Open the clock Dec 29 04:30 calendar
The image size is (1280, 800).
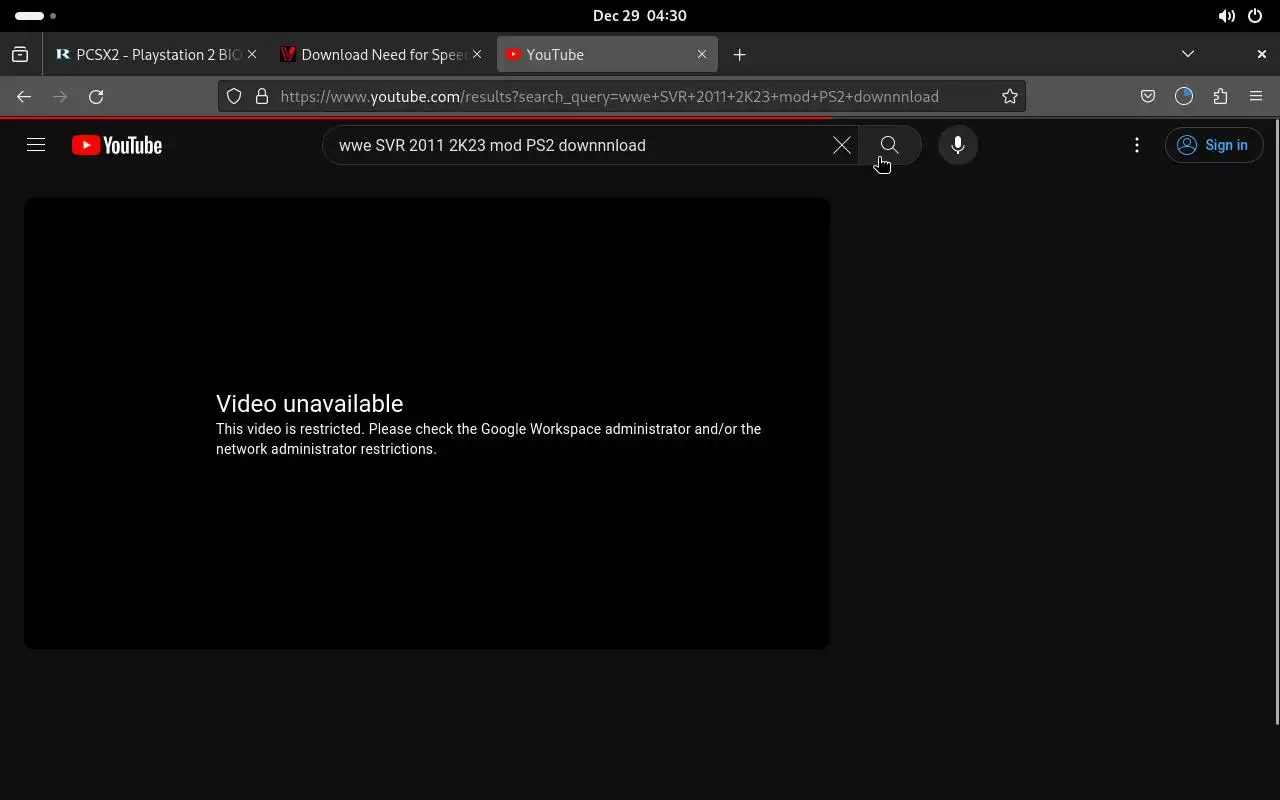tap(640, 16)
